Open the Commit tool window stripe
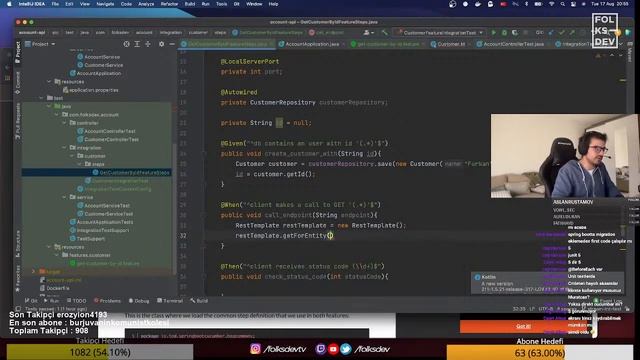Viewport: 640px width, 360px height. [x=18, y=83]
